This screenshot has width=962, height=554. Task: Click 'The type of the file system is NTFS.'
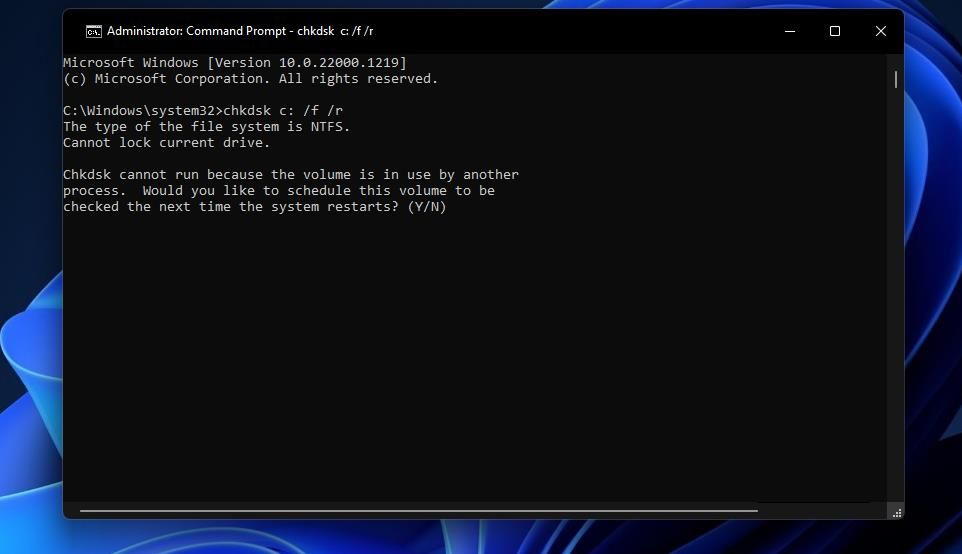click(206, 126)
